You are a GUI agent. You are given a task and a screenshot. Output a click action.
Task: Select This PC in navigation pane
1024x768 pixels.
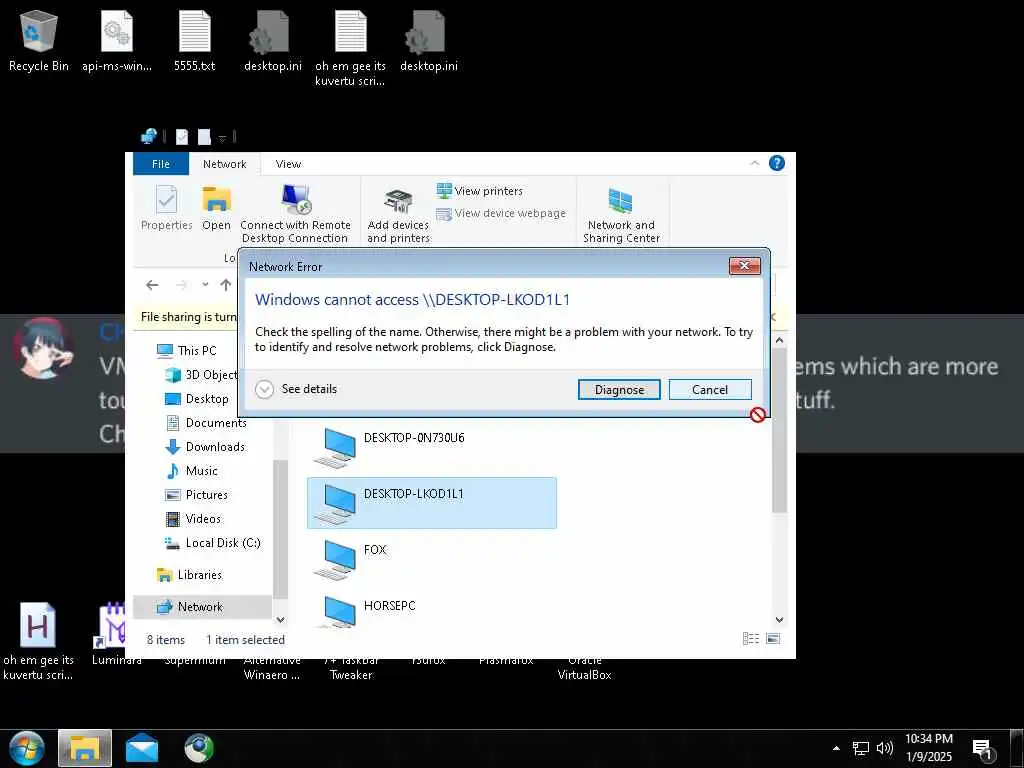[x=187, y=351]
